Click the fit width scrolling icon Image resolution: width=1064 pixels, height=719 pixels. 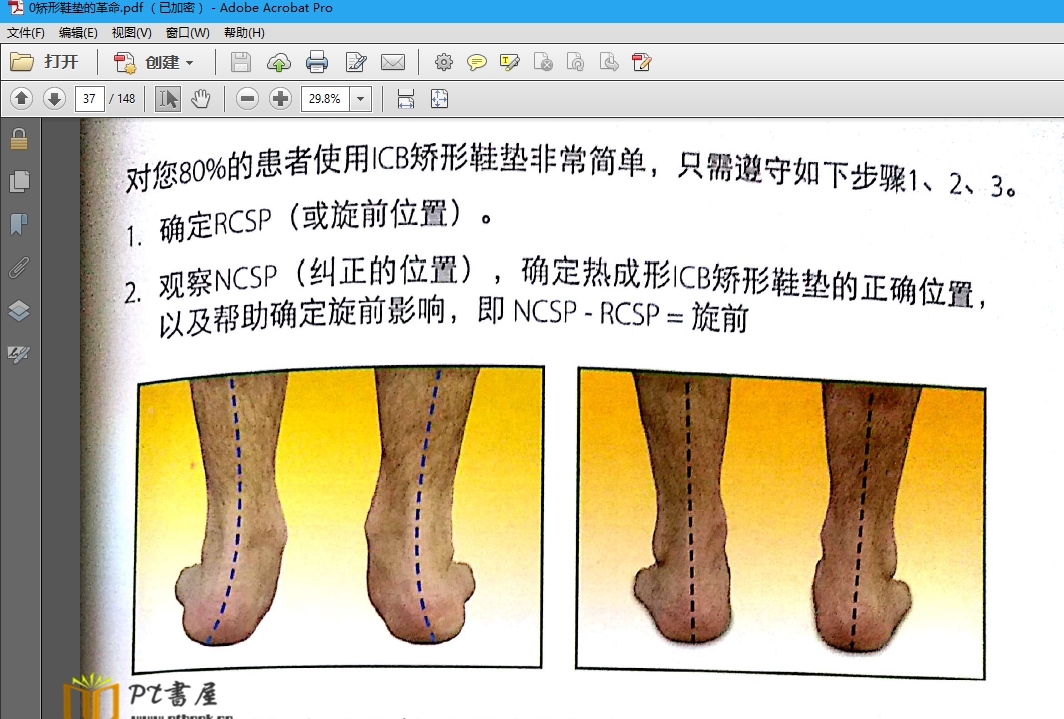[x=406, y=99]
